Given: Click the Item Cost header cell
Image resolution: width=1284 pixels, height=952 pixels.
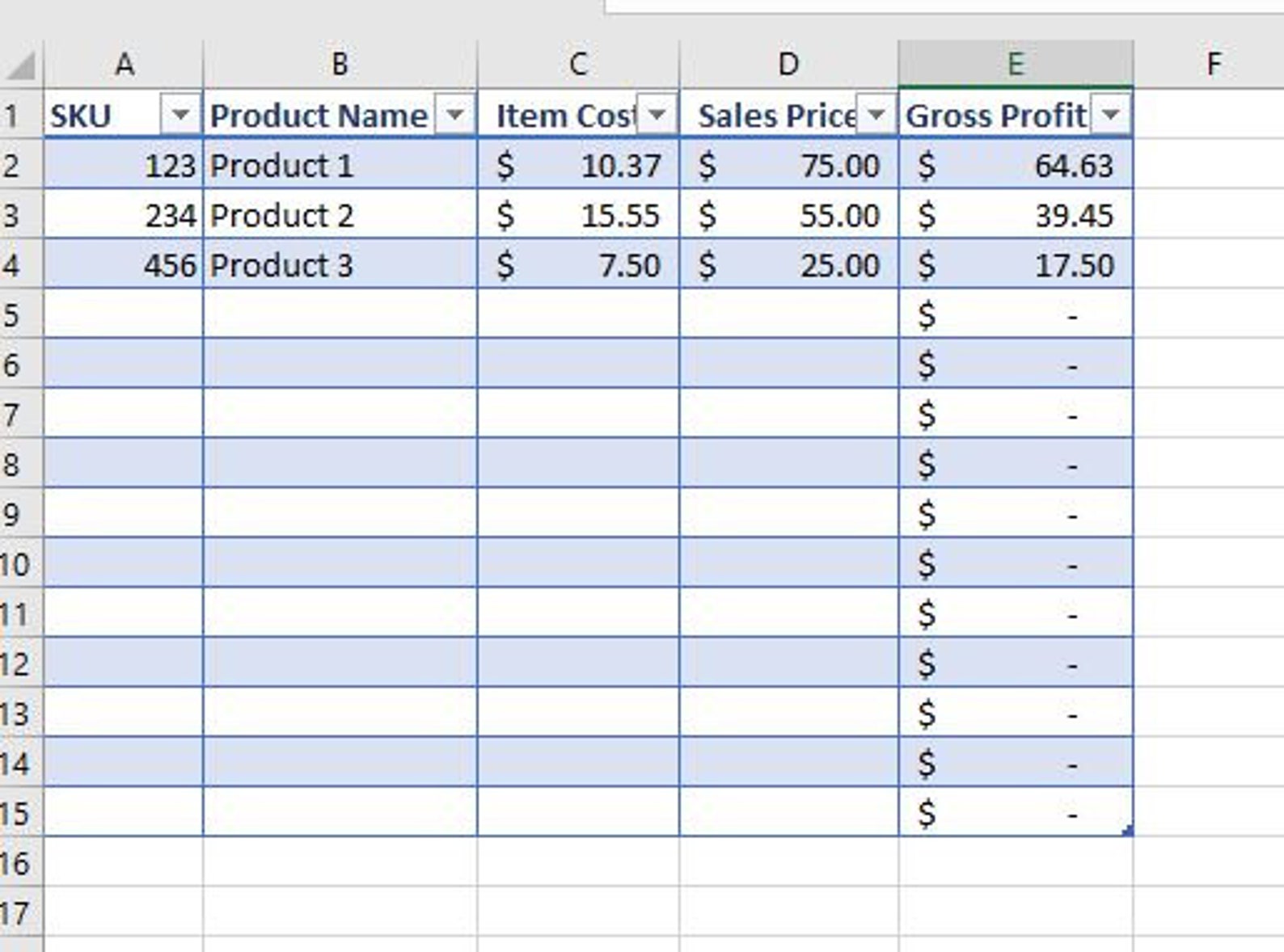Looking at the screenshot, I should tap(578, 116).
